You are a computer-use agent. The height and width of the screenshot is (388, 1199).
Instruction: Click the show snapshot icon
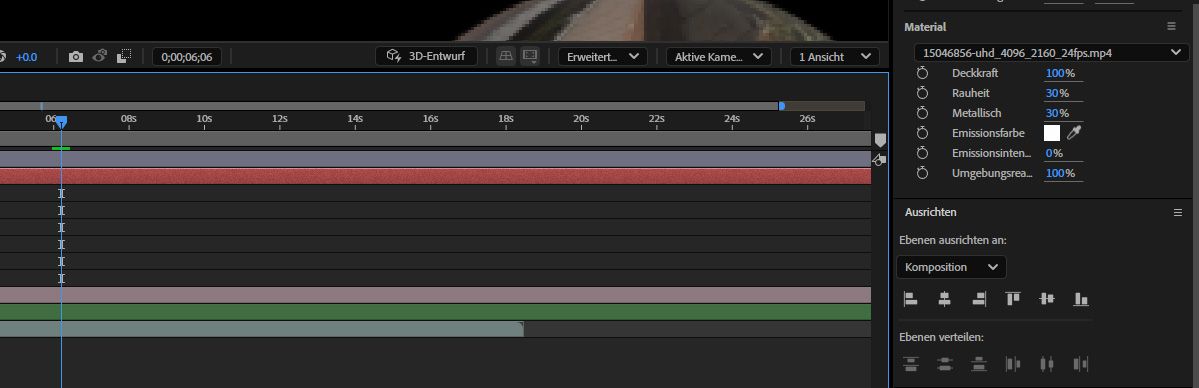click(x=99, y=57)
